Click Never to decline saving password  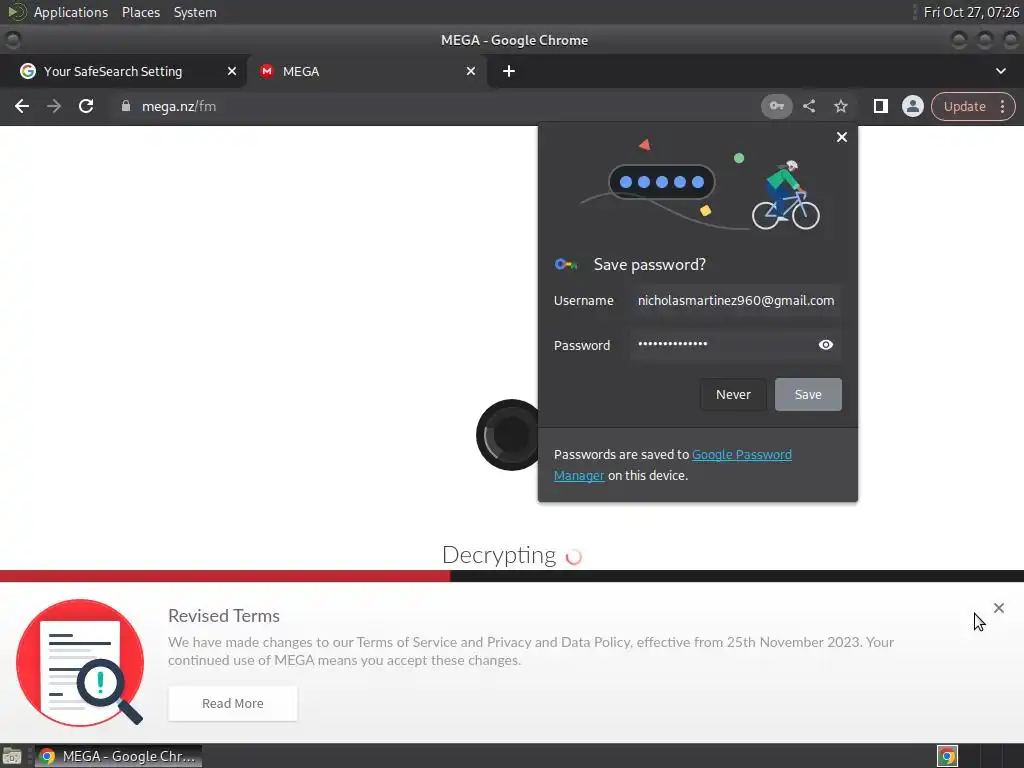[x=733, y=394]
